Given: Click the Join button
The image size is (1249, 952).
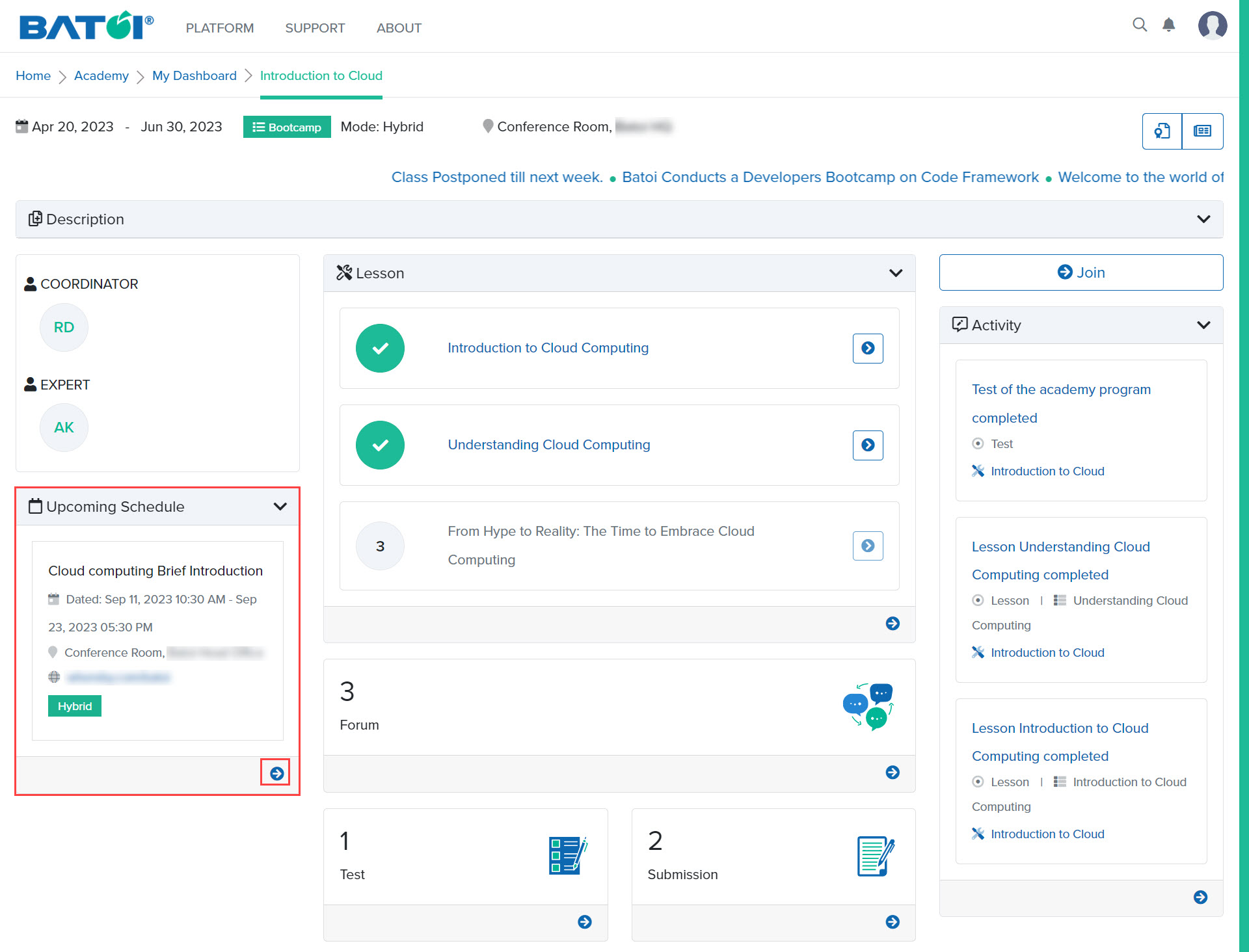Looking at the screenshot, I should coord(1081,272).
